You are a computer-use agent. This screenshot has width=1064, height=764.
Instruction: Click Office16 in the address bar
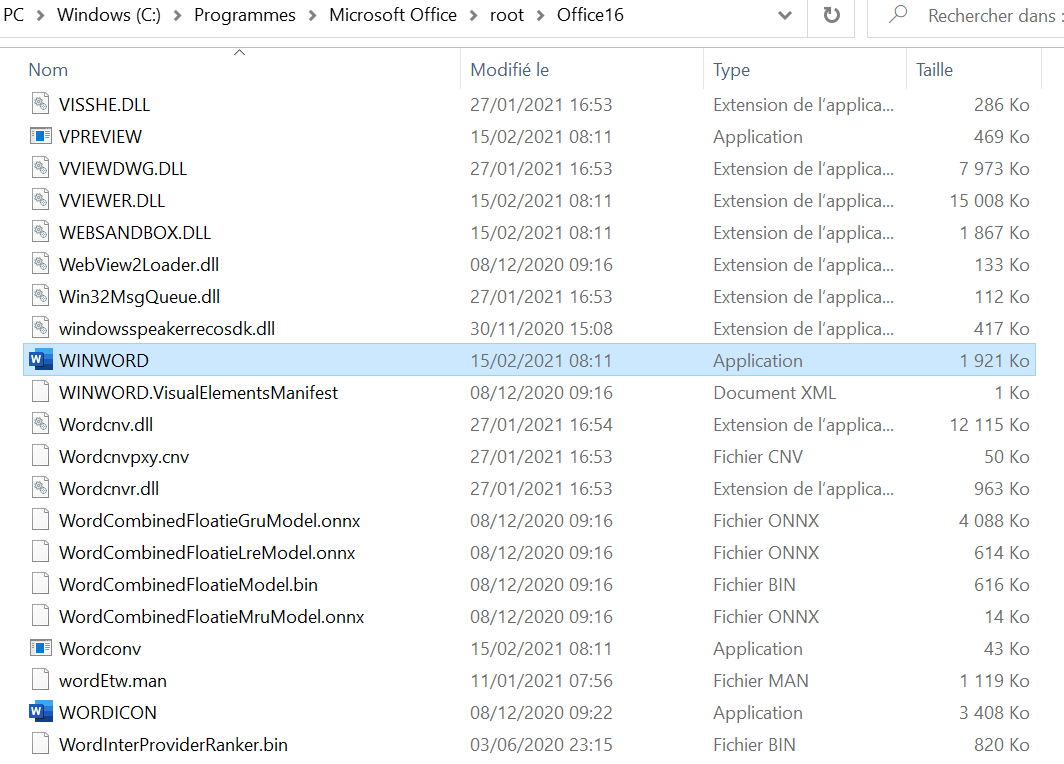pyautogui.click(x=590, y=15)
